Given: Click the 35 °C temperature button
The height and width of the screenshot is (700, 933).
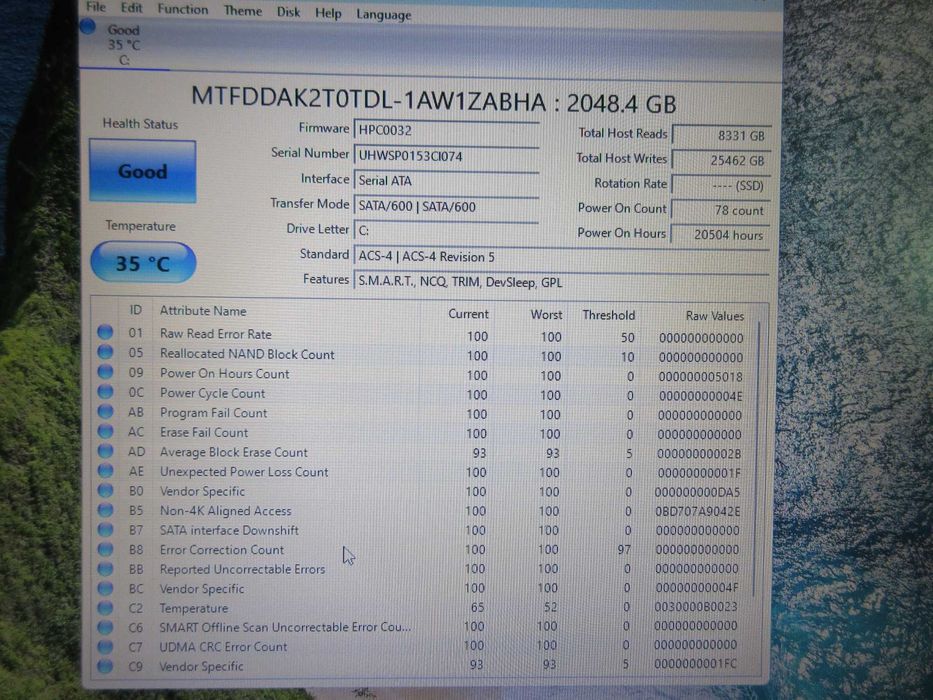Looking at the screenshot, I should pos(143,262).
